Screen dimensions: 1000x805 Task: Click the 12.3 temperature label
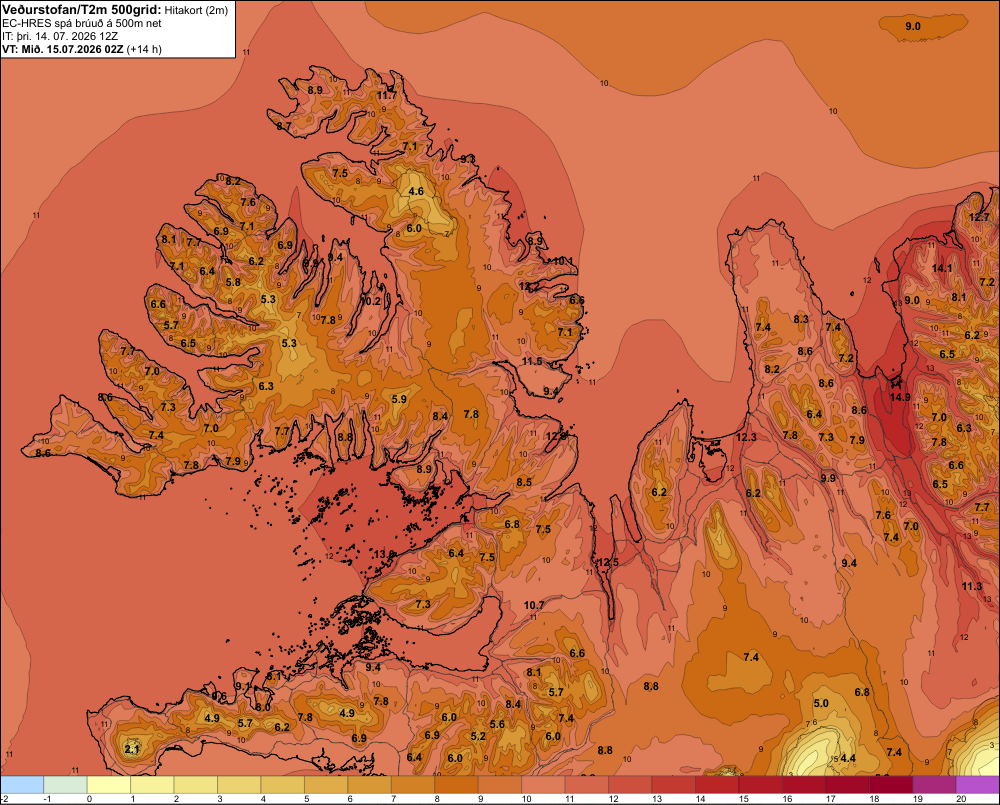pos(746,437)
